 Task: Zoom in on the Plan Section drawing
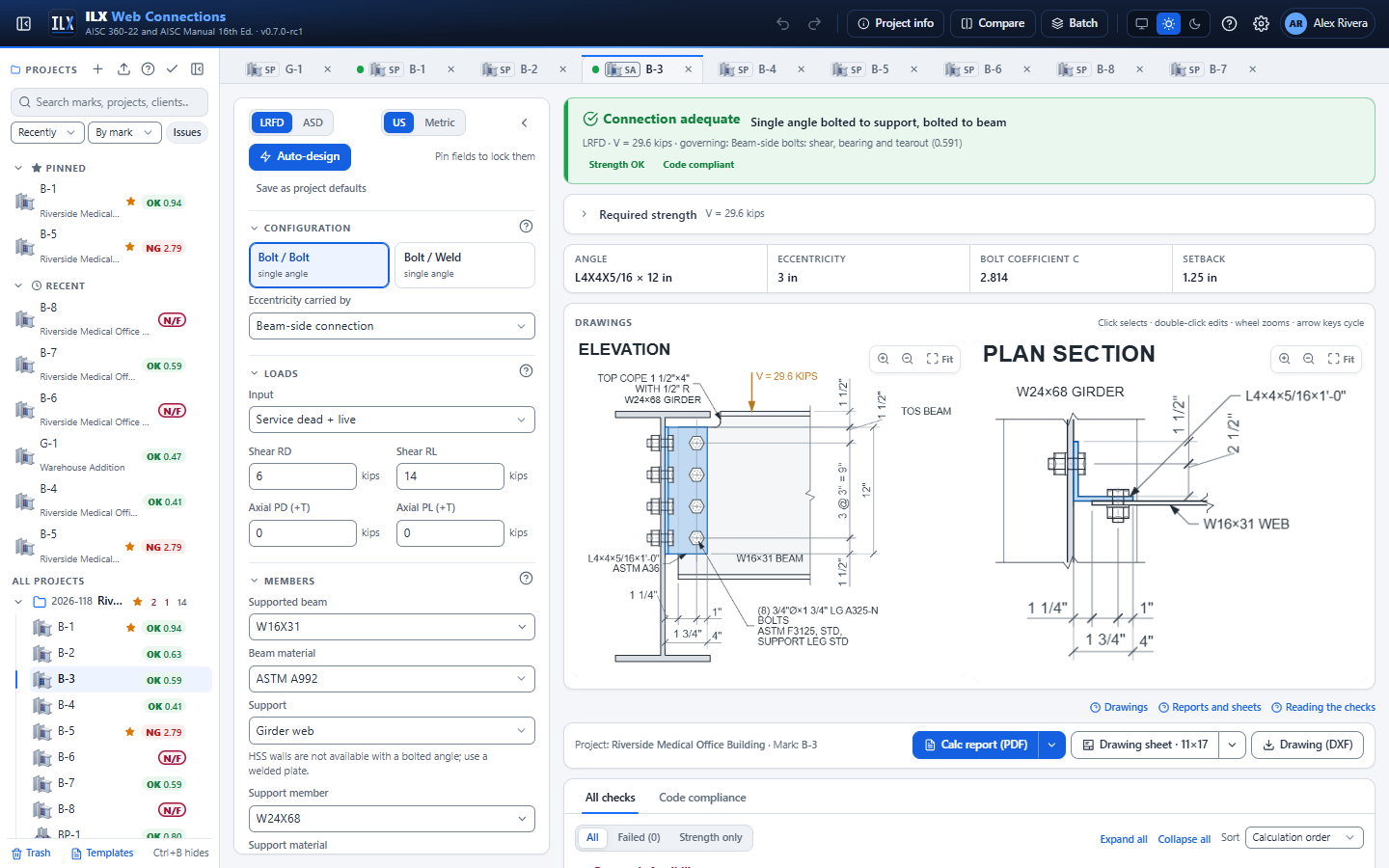[1285, 359]
